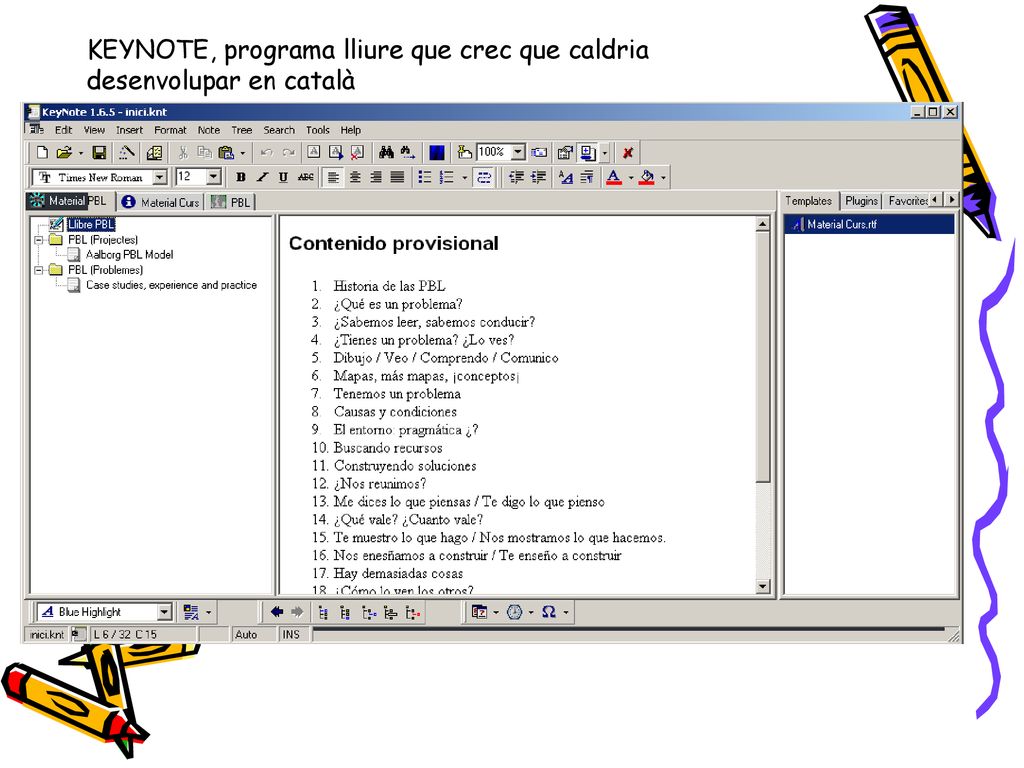Select Case studies, experience and practice node
This screenshot has height=768, width=1024.
point(171,285)
